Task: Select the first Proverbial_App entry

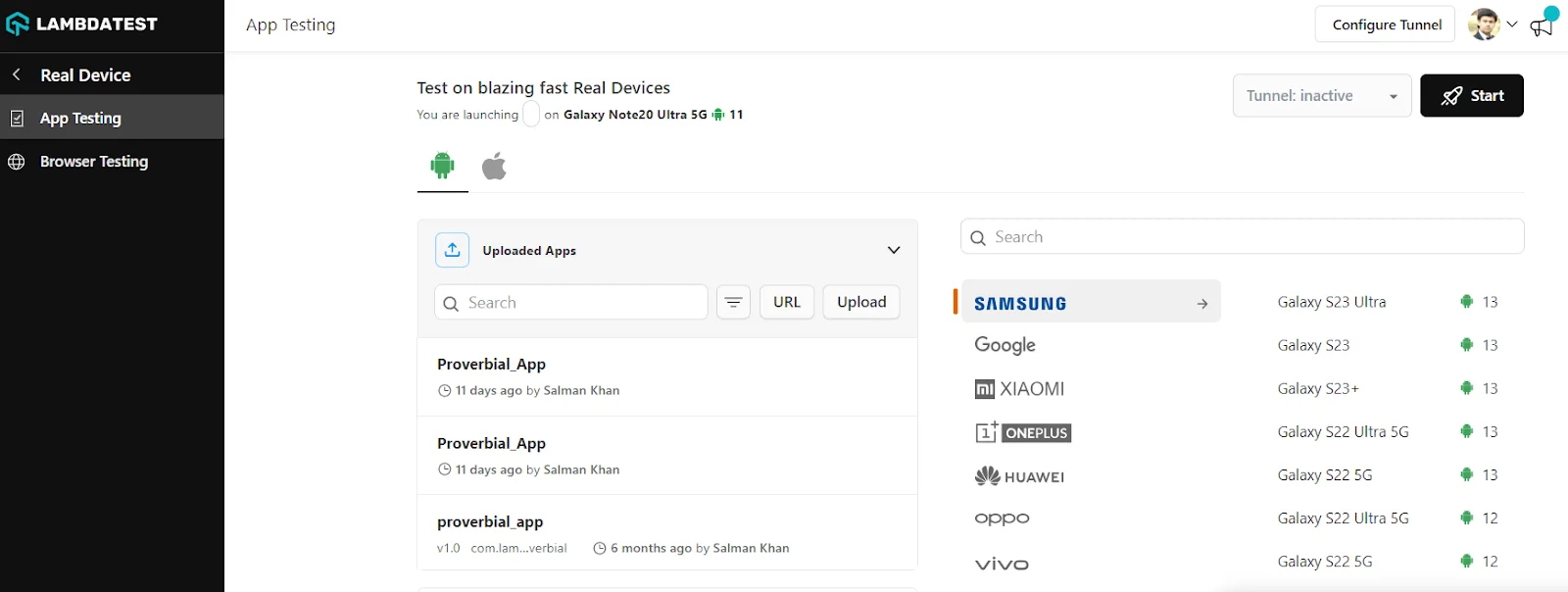Action: click(667, 376)
